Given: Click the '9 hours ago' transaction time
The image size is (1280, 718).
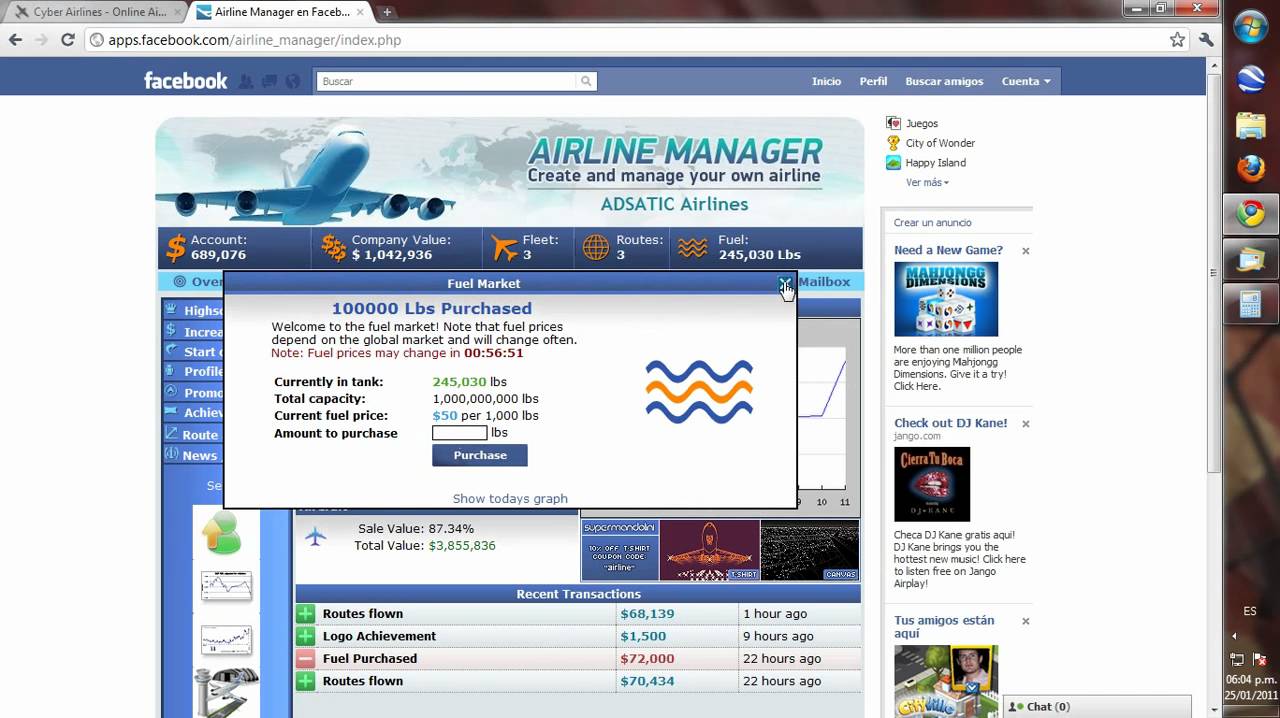Looking at the screenshot, I should coord(778,636).
